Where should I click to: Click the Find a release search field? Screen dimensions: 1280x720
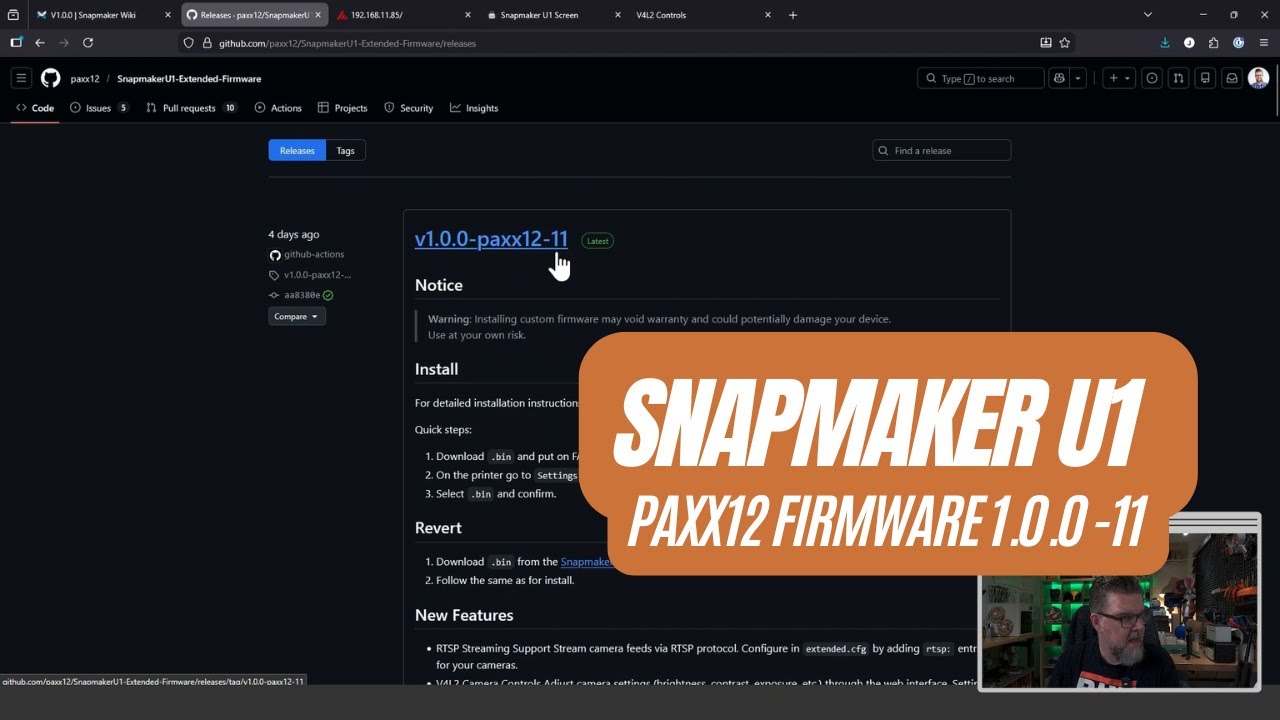pyautogui.click(x=941, y=151)
